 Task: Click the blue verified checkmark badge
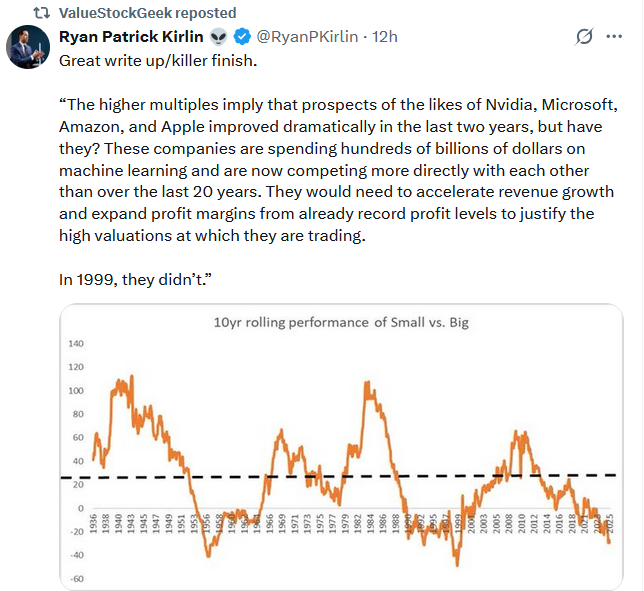point(242,37)
